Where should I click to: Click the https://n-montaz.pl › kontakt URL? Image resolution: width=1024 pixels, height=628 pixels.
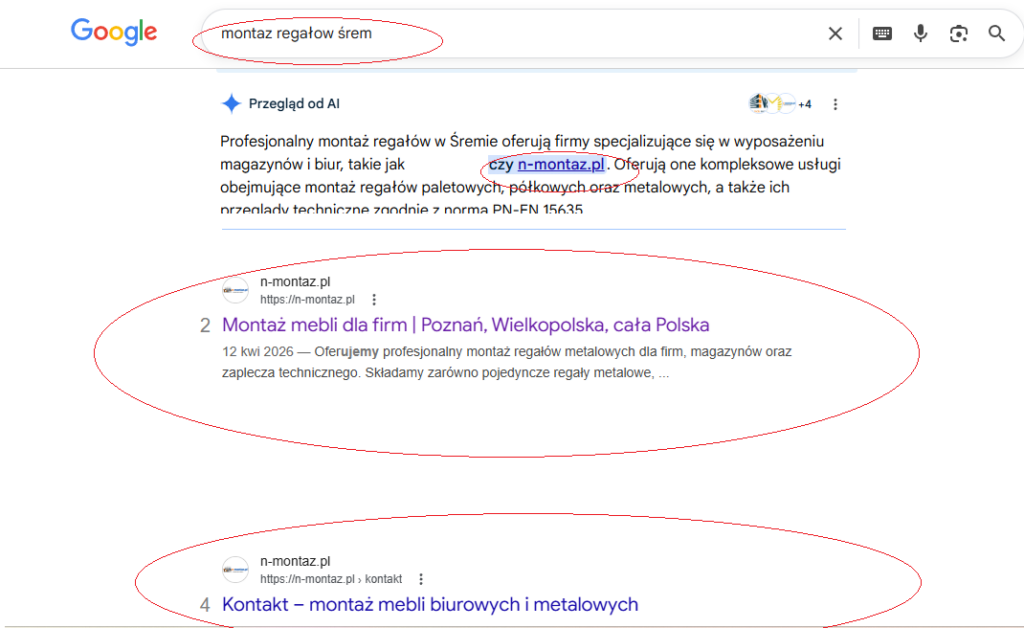330,579
